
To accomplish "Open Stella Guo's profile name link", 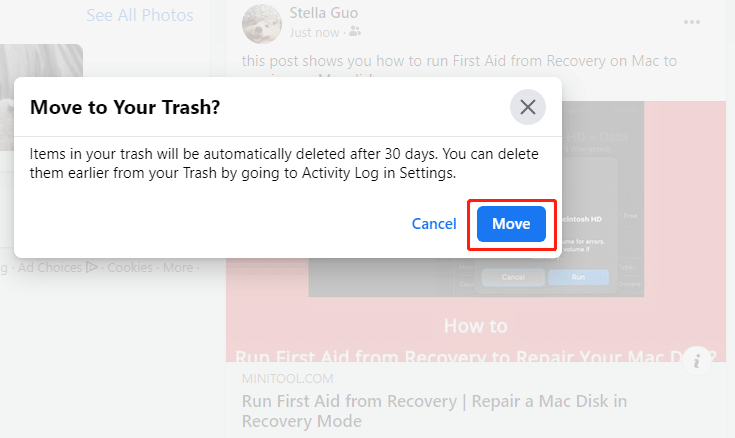I will click(x=323, y=13).
